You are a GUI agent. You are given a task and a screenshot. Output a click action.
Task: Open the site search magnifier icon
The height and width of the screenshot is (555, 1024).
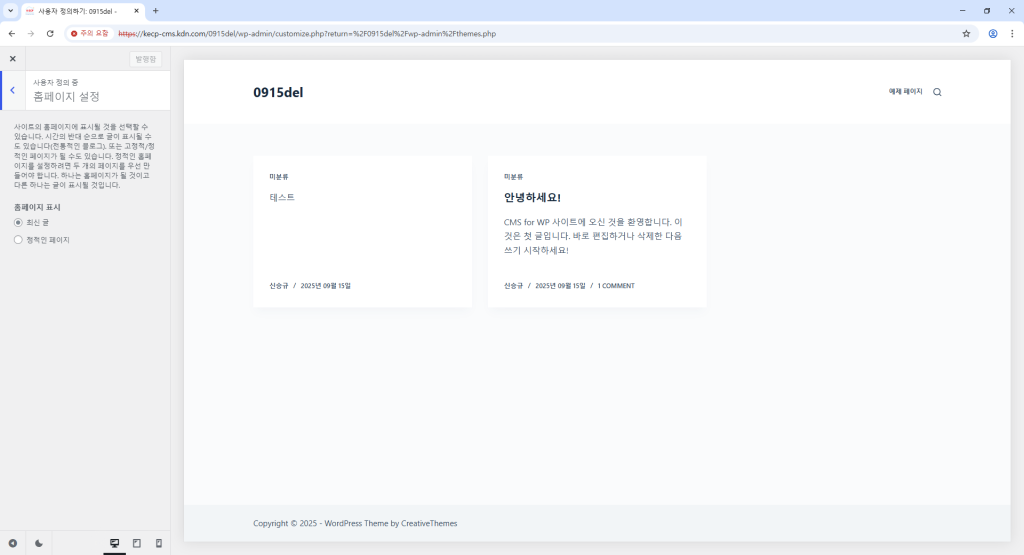(937, 92)
